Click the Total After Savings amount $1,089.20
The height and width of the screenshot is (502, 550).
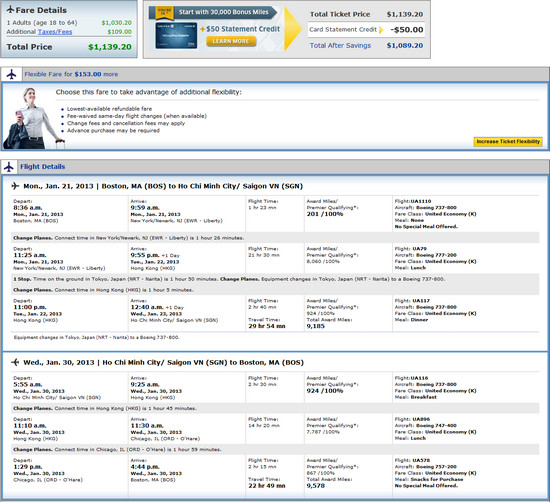405,45
